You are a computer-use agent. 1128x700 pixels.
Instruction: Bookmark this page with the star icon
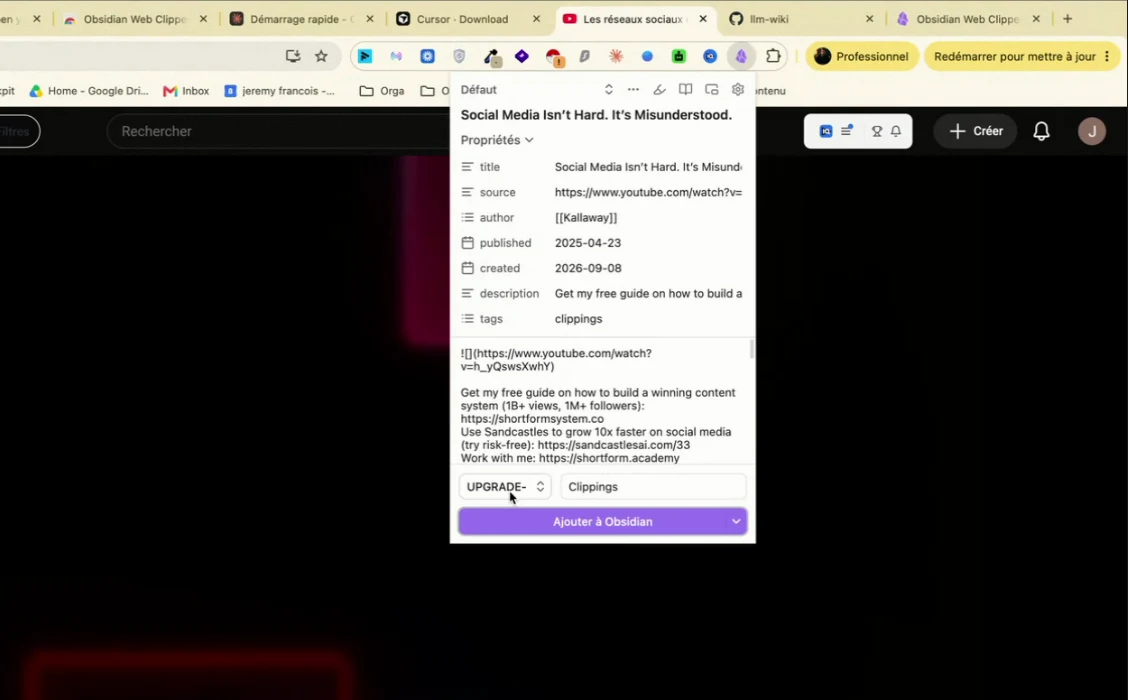click(321, 56)
